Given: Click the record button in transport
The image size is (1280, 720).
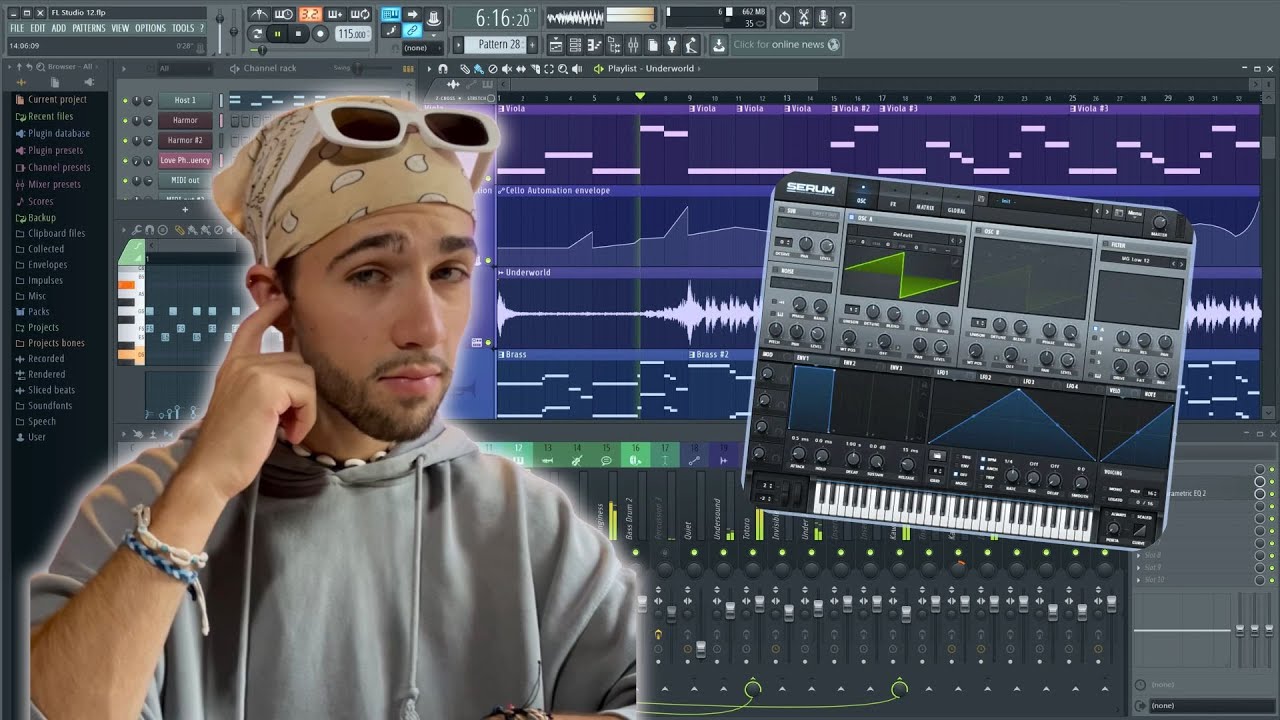Looking at the screenshot, I should tap(321, 34).
